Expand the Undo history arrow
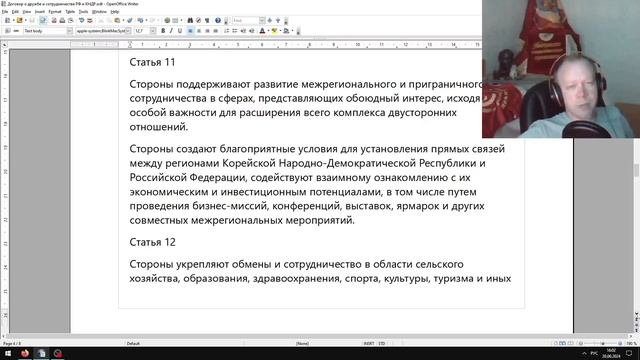This screenshot has width=640, height=360. tap(147, 20)
